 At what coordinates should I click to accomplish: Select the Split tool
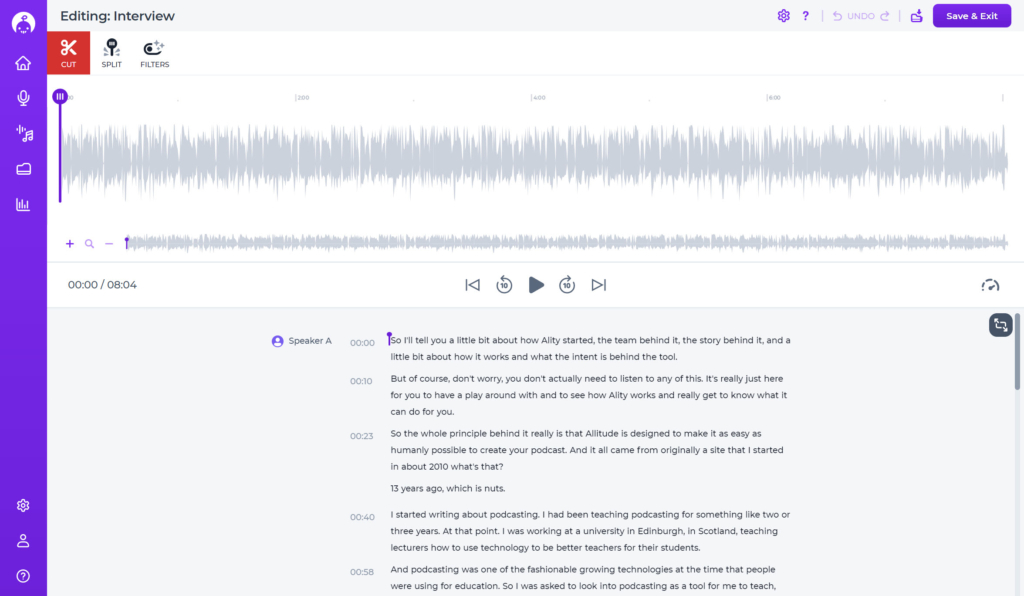[112, 53]
